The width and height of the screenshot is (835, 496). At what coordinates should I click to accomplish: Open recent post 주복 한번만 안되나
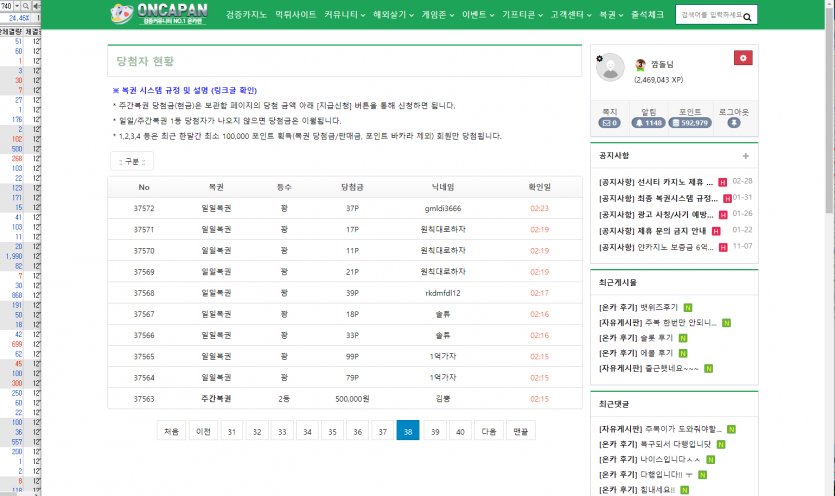tap(658, 323)
